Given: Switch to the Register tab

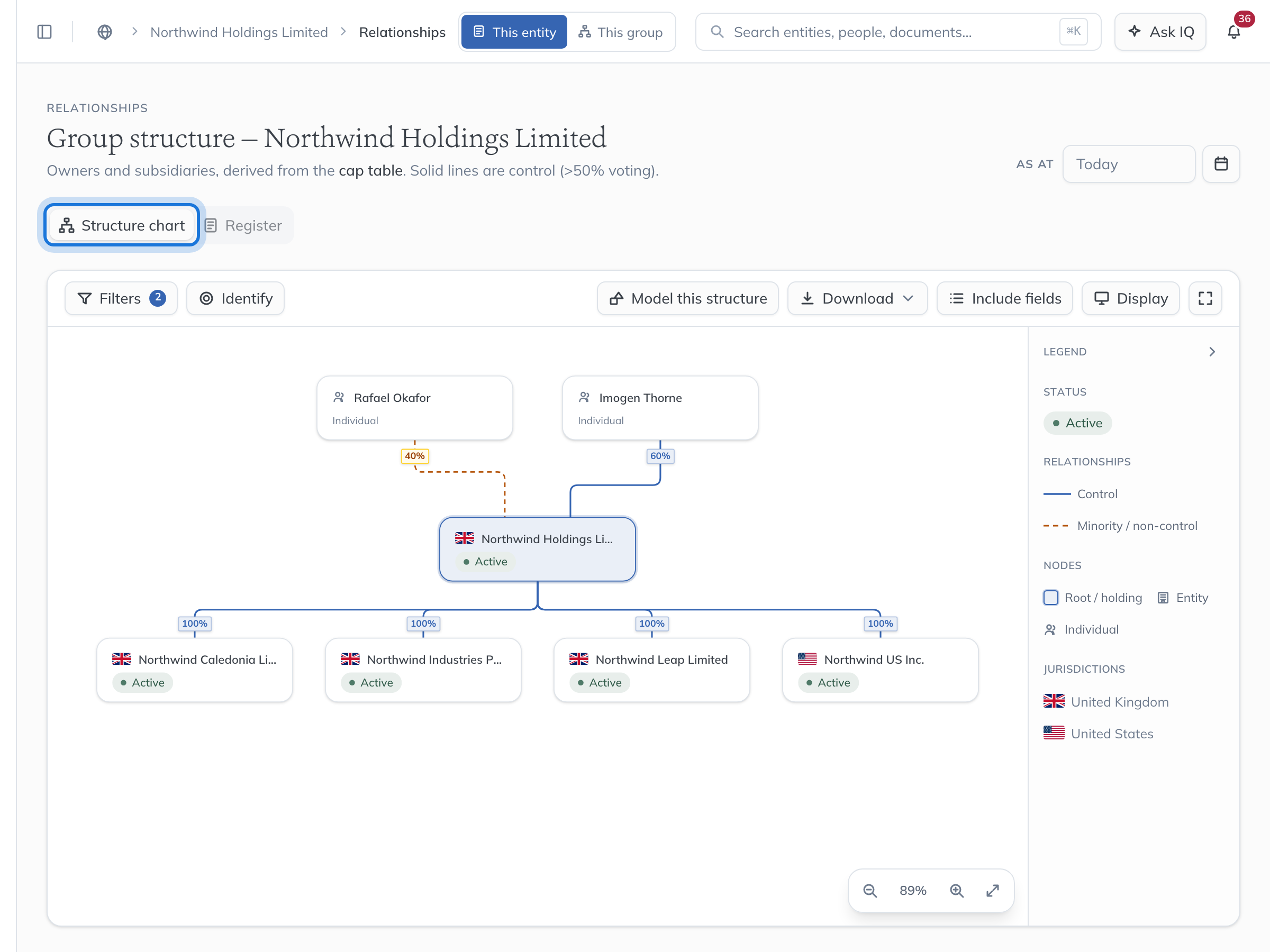Looking at the screenshot, I should [244, 225].
